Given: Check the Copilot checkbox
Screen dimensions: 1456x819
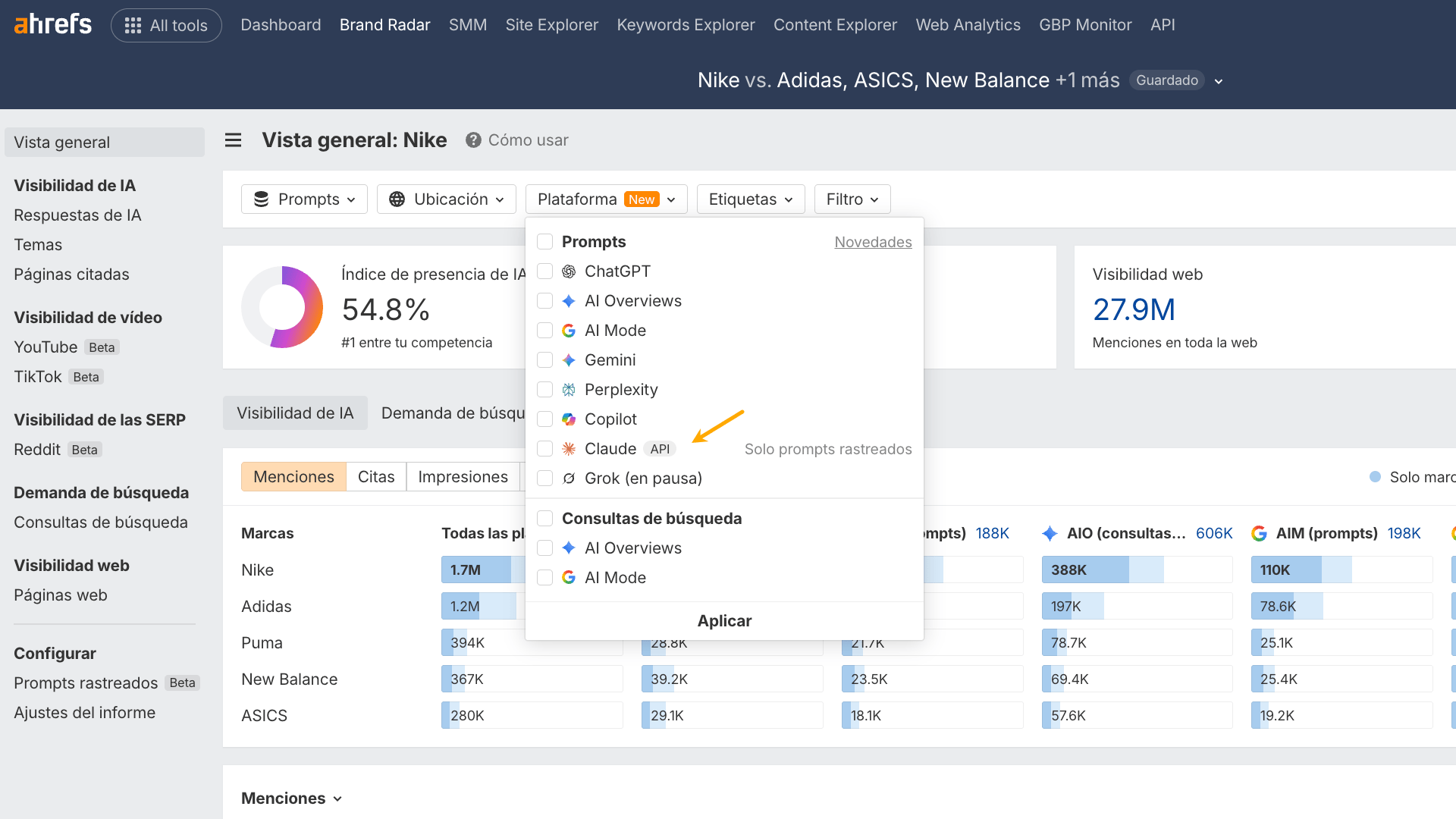Looking at the screenshot, I should [x=544, y=419].
